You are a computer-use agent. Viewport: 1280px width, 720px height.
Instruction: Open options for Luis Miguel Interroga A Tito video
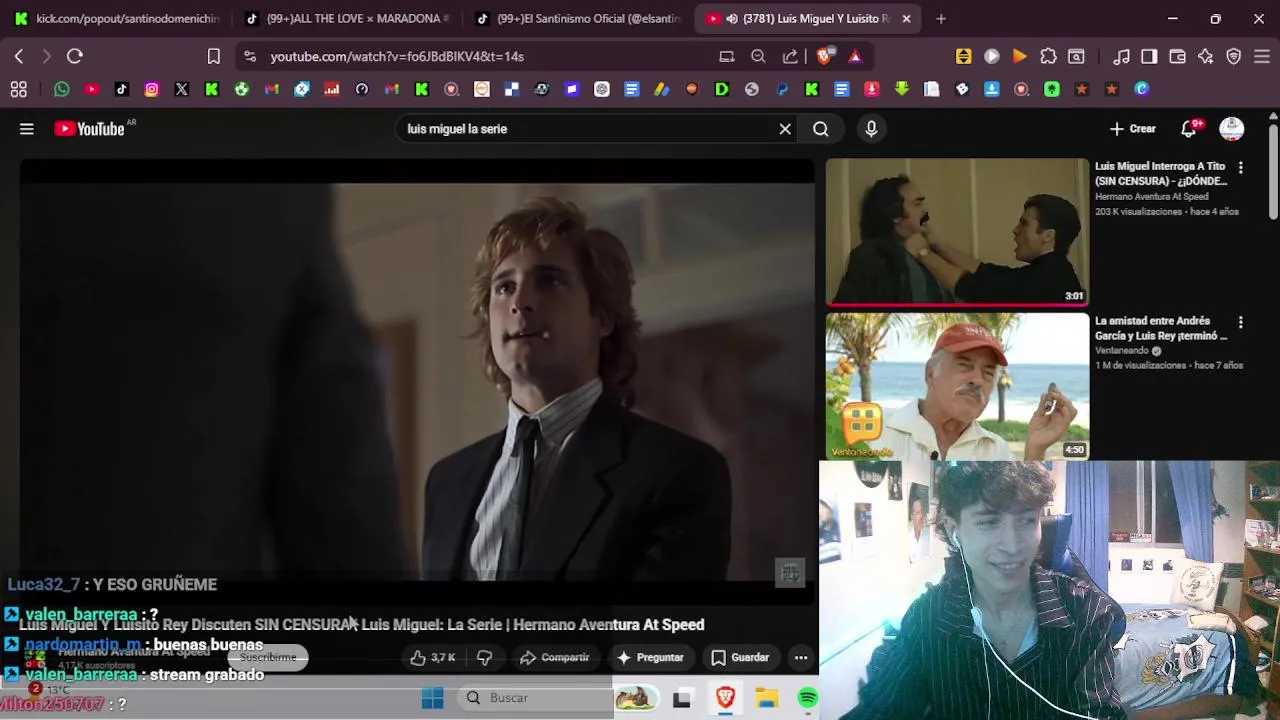point(1241,167)
